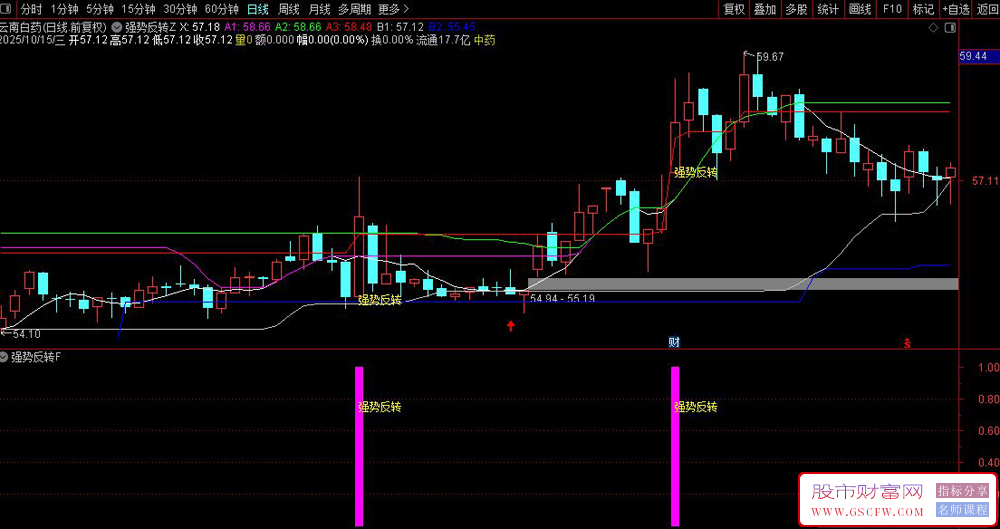Click the red up arrow signal marker

(511, 326)
